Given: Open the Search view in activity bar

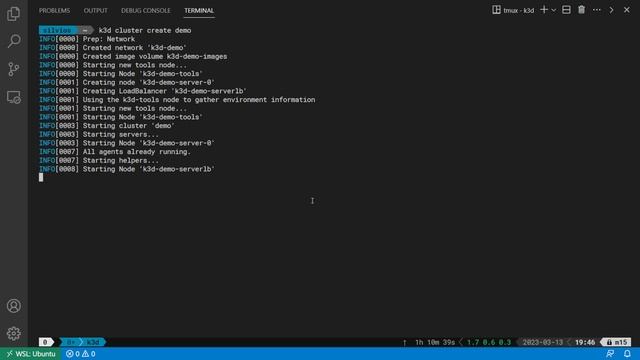Looking at the screenshot, I should (x=13, y=41).
